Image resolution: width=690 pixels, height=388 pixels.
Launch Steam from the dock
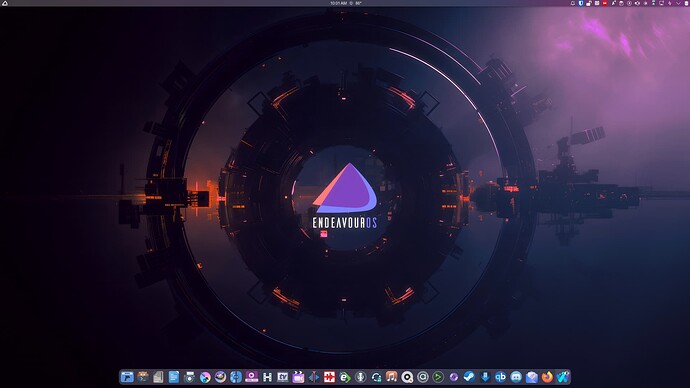[469, 377]
